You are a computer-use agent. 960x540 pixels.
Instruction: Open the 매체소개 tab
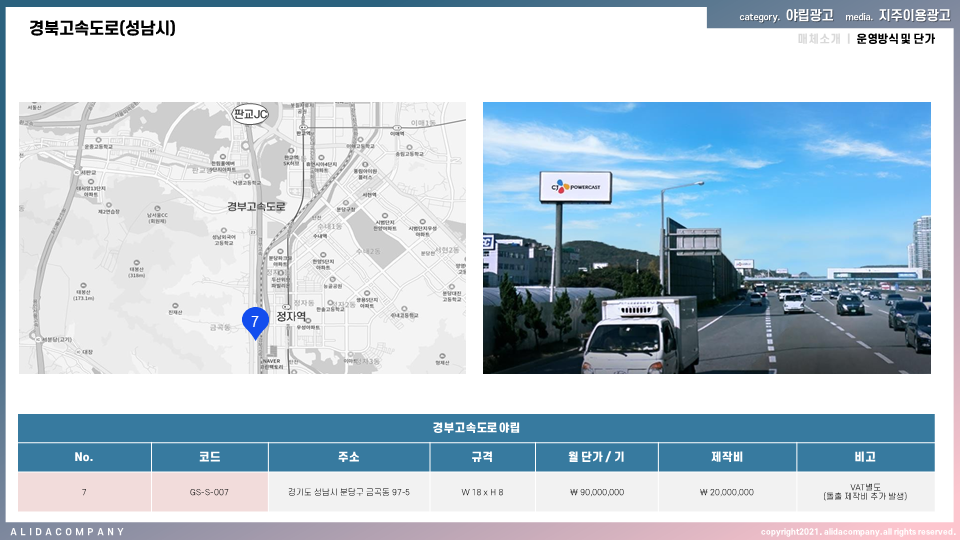point(818,39)
